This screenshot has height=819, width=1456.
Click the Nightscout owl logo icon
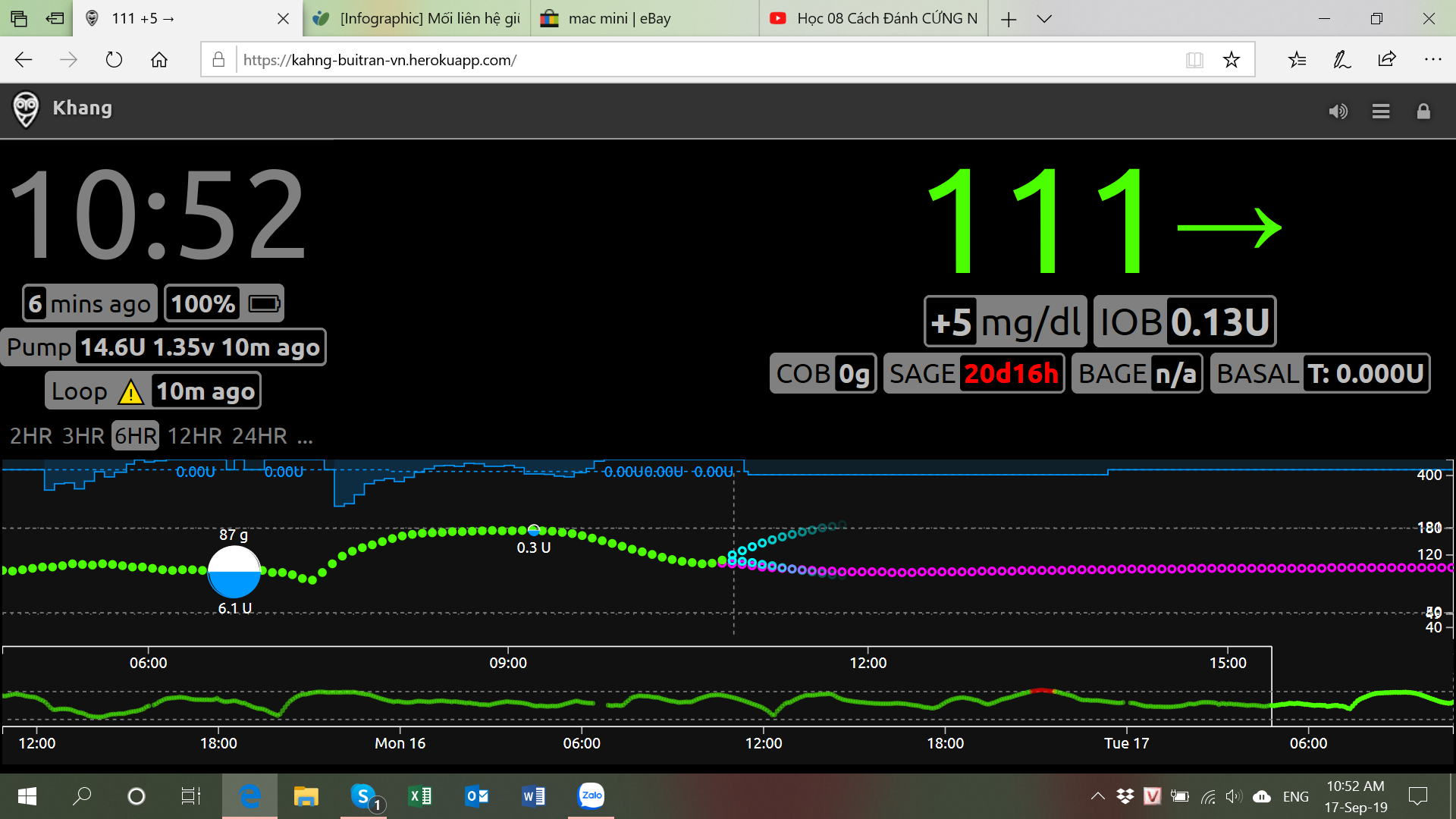tap(26, 109)
